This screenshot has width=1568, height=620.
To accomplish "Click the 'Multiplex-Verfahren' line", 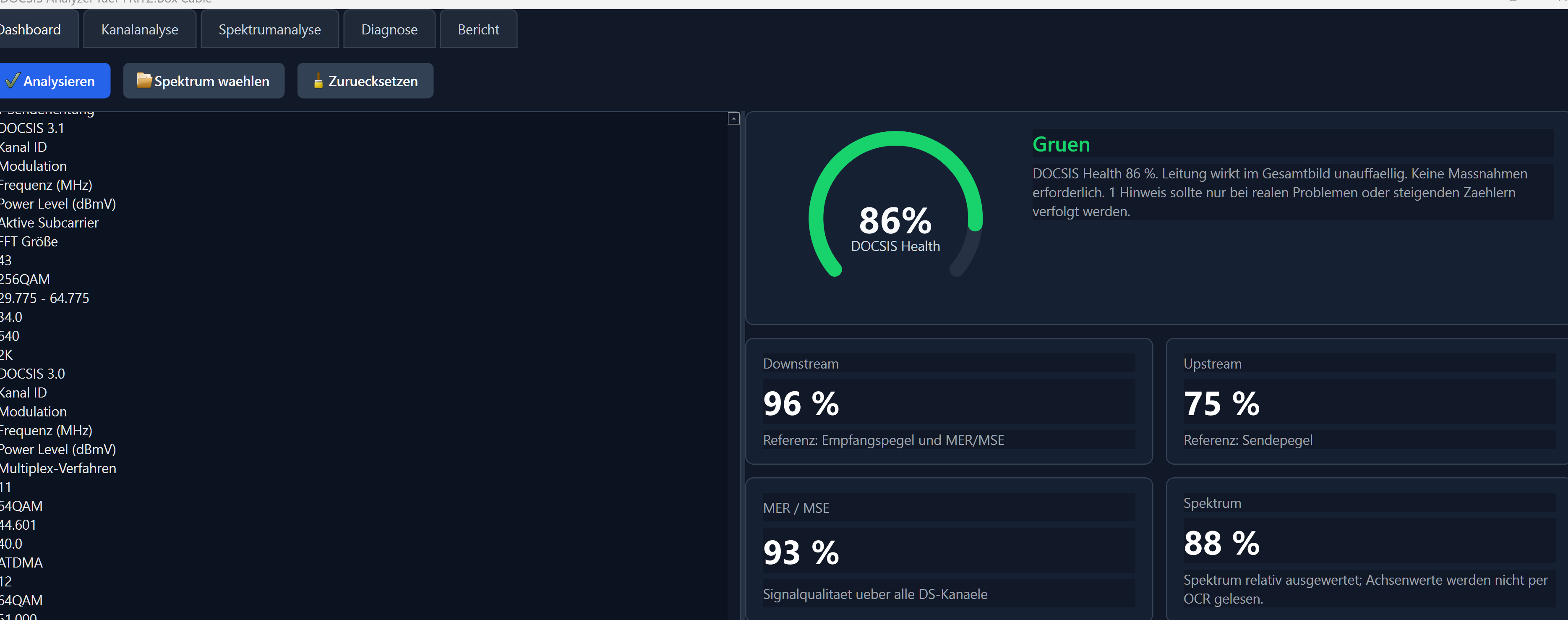I will click(x=58, y=468).
